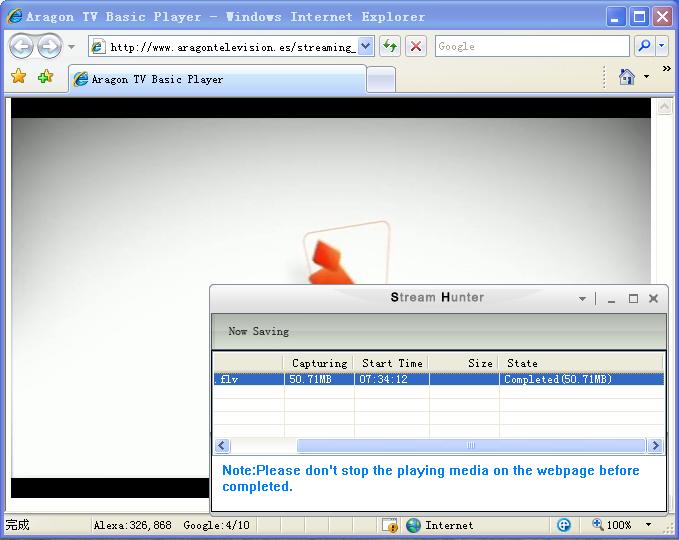
Task: Select the .flv file row
Action: [x=439, y=379]
